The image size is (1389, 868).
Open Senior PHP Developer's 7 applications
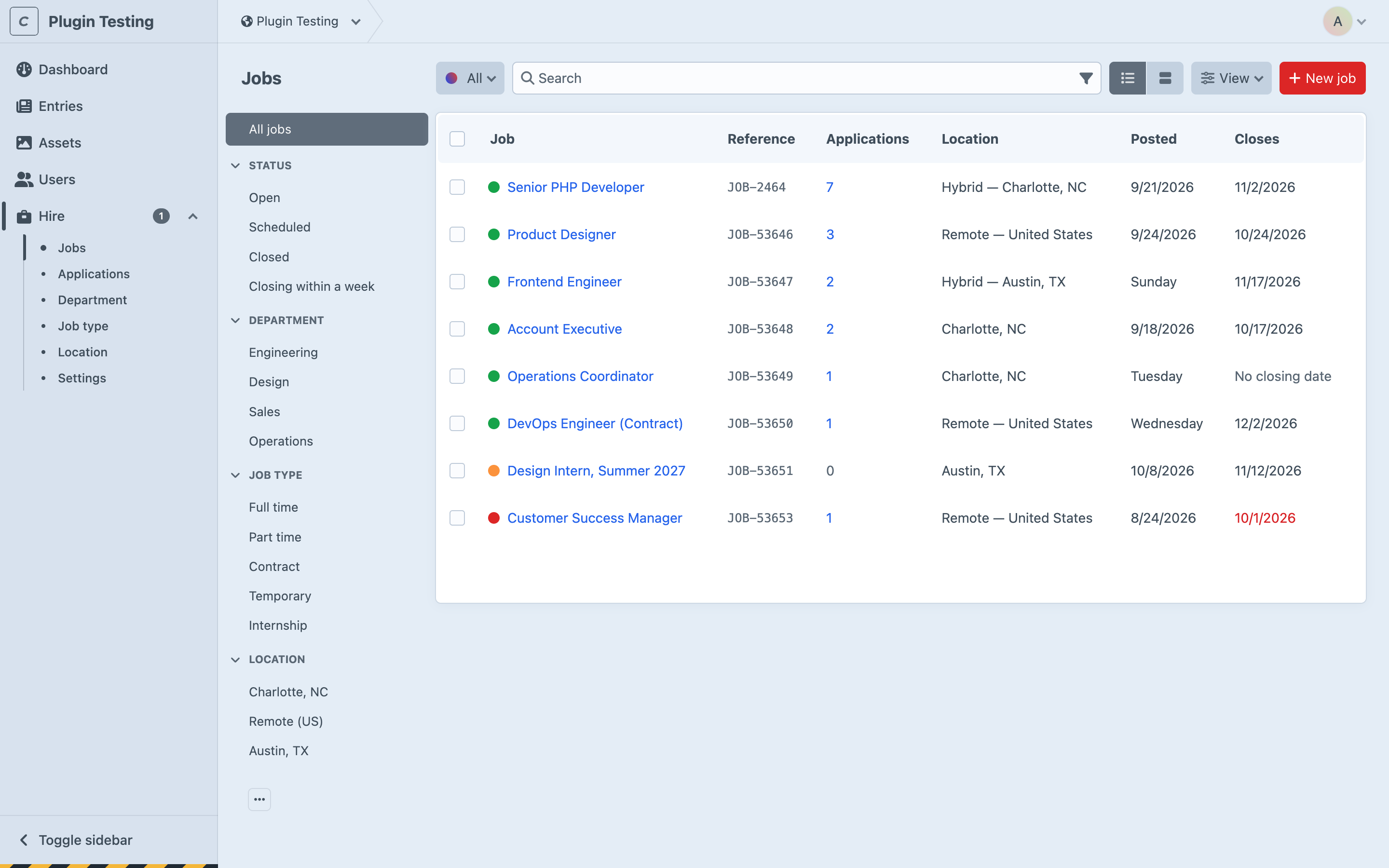[x=830, y=187]
